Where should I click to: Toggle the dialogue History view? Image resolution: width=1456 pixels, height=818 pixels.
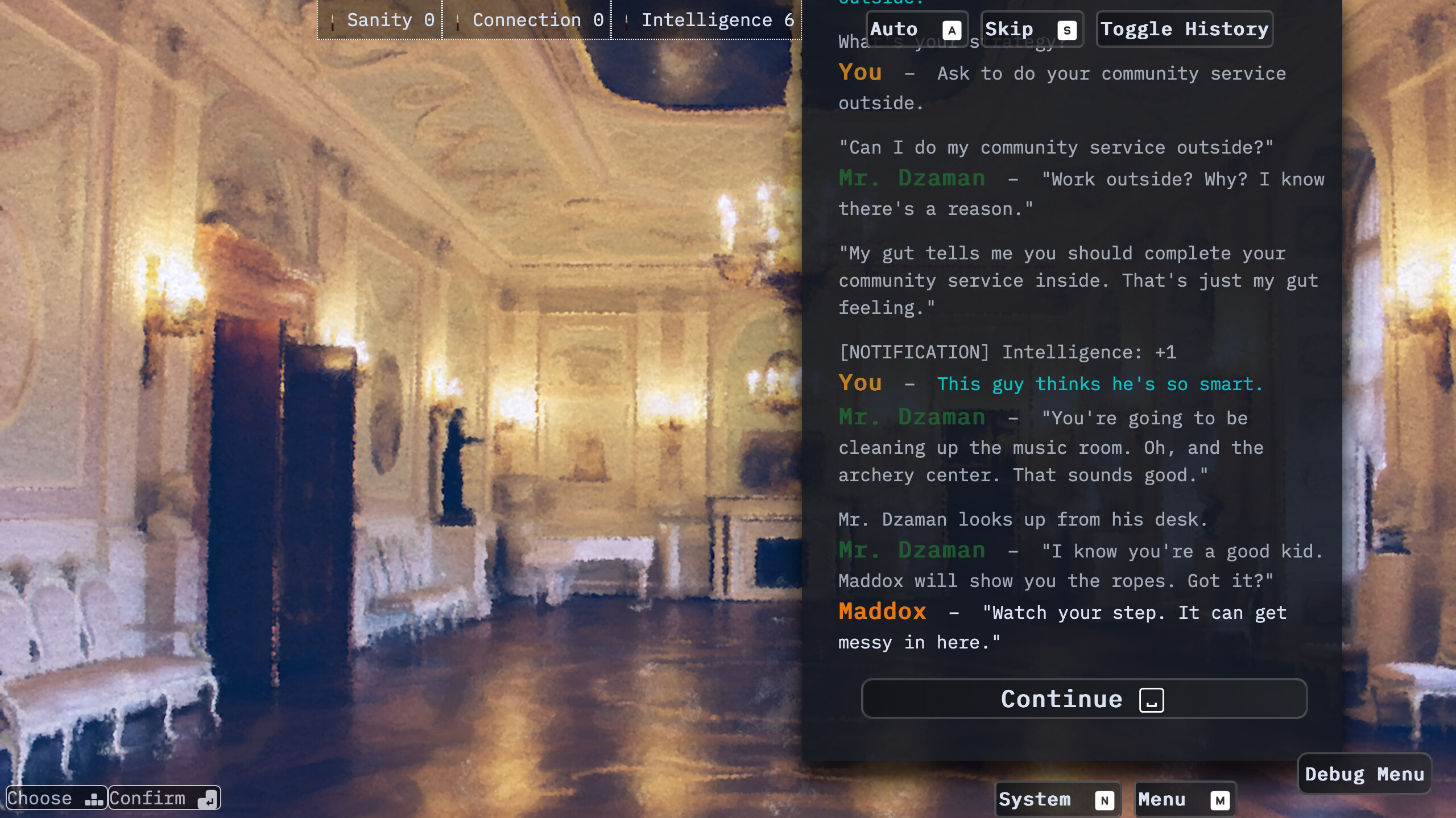click(x=1184, y=29)
